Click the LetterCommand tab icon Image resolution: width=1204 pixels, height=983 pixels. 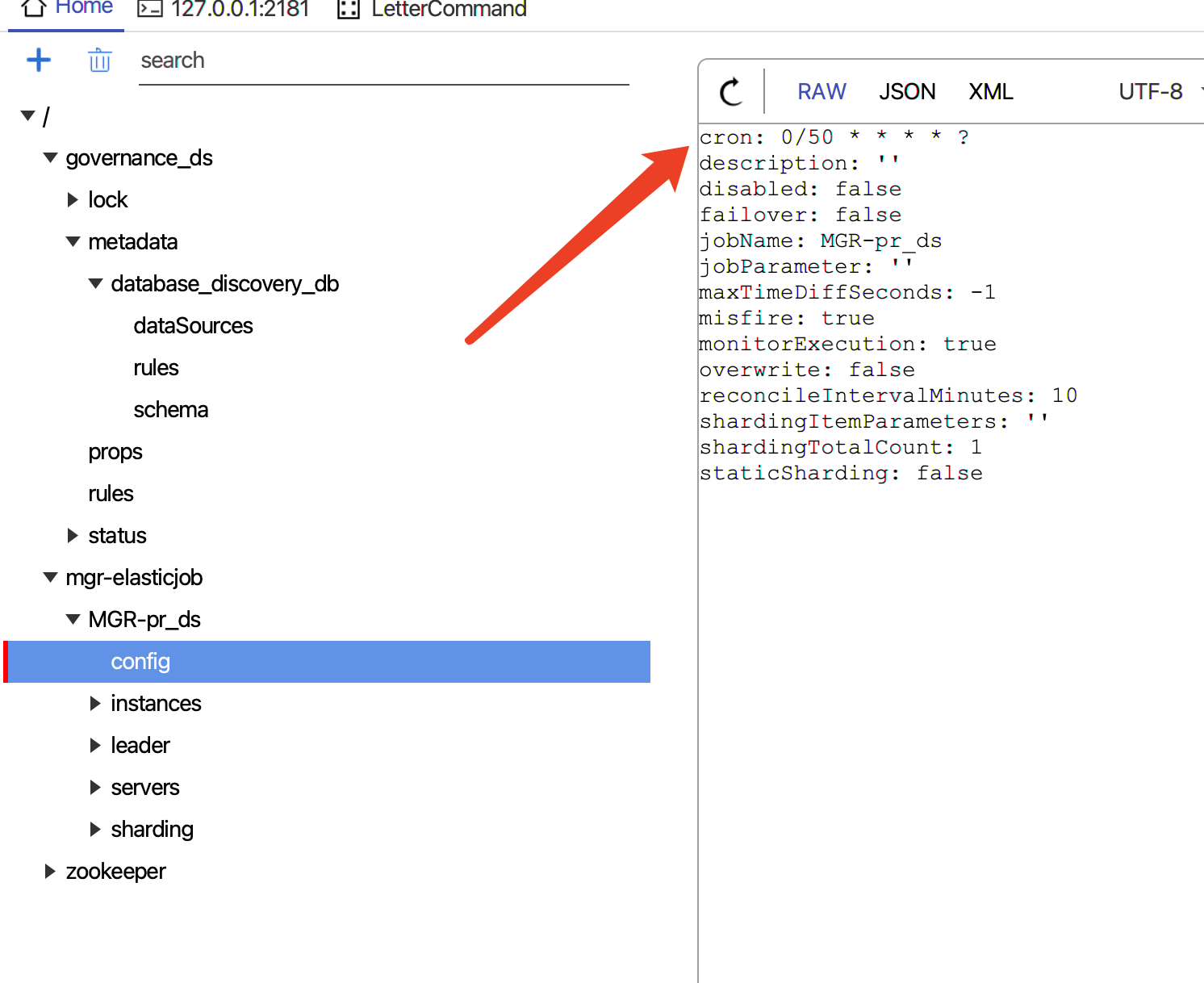click(x=349, y=9)
